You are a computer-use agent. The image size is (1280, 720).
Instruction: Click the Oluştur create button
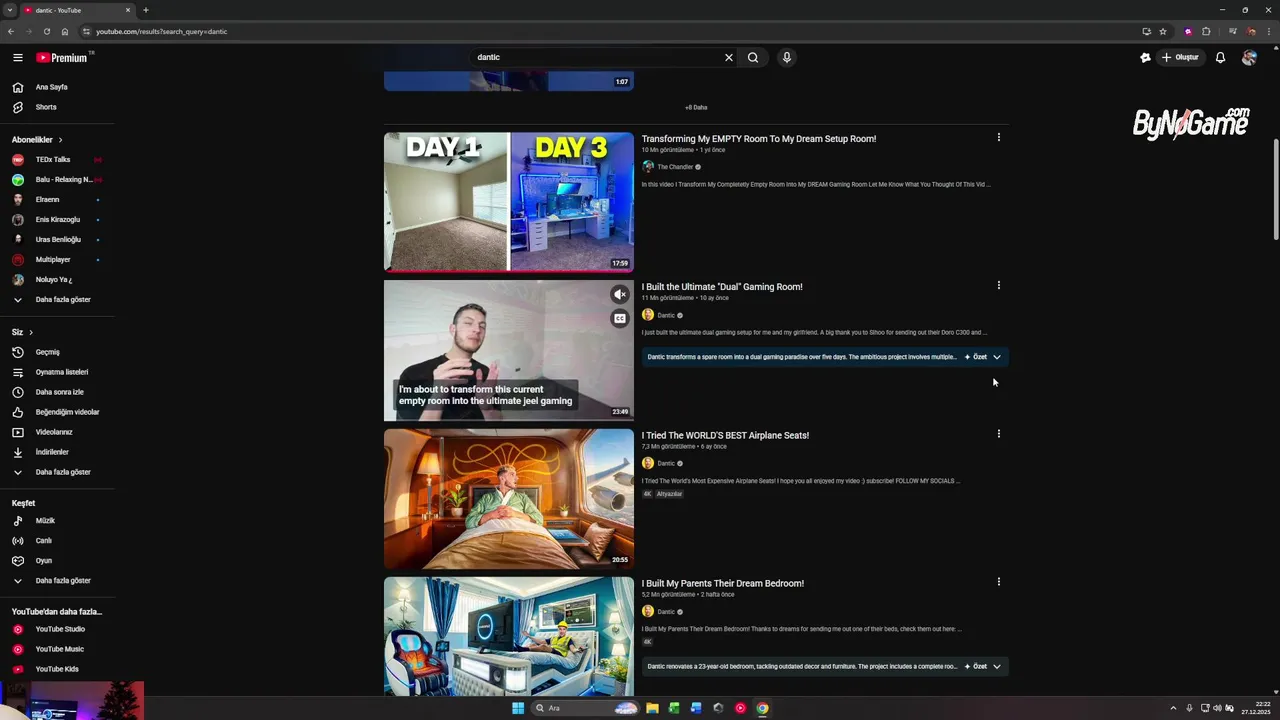pos(1180,57)
